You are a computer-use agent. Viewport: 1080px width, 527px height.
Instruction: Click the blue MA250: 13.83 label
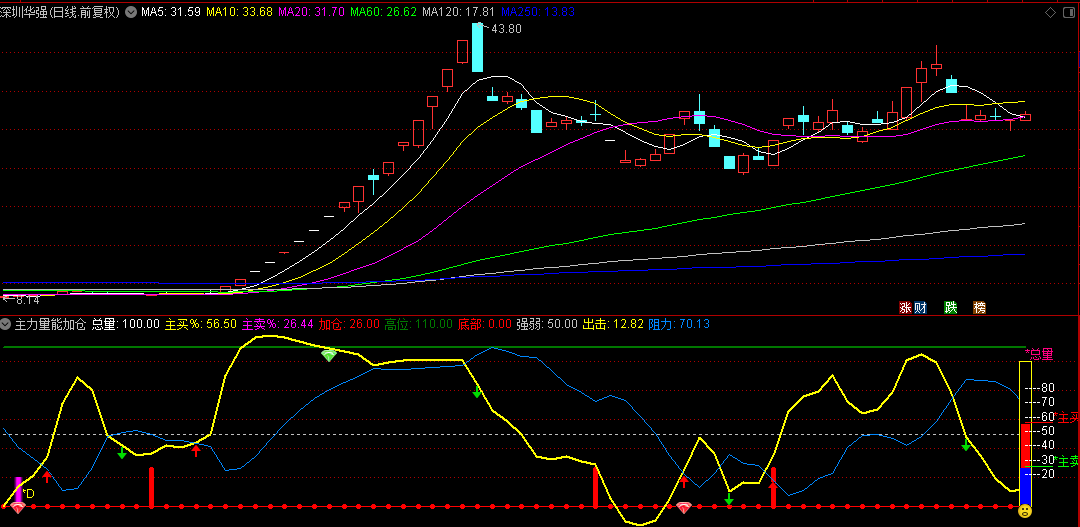(x=537, y=12)
